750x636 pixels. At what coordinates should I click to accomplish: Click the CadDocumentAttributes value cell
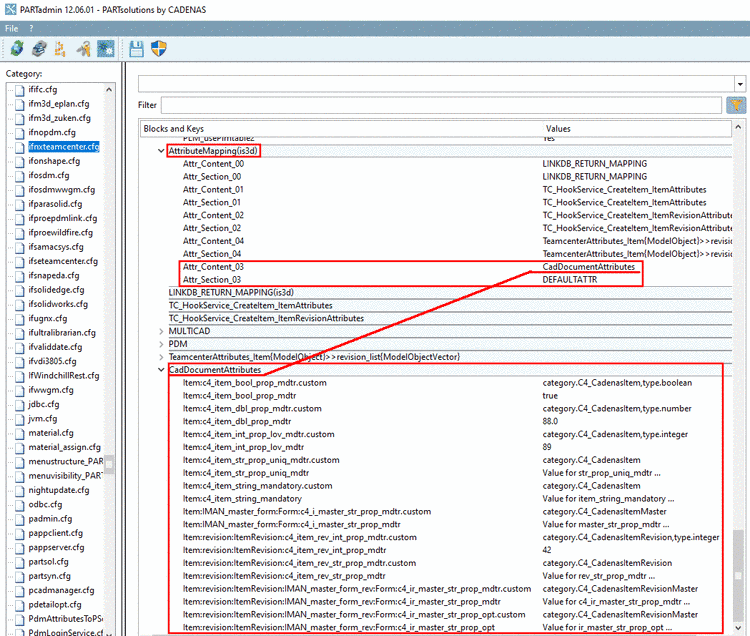(x=589, y=267)
